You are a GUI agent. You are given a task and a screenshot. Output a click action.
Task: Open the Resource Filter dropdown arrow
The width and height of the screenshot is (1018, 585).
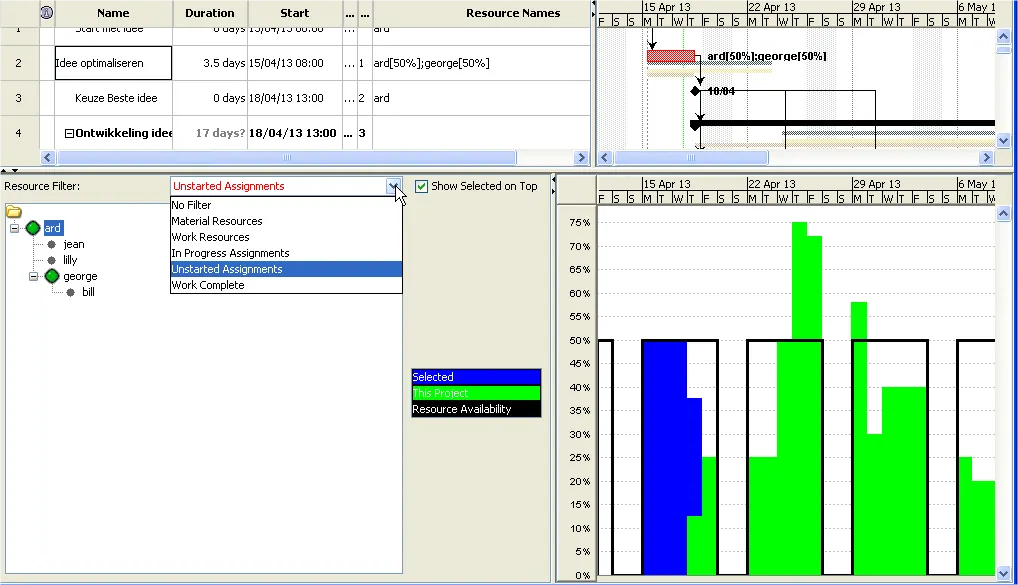point(393,186)
